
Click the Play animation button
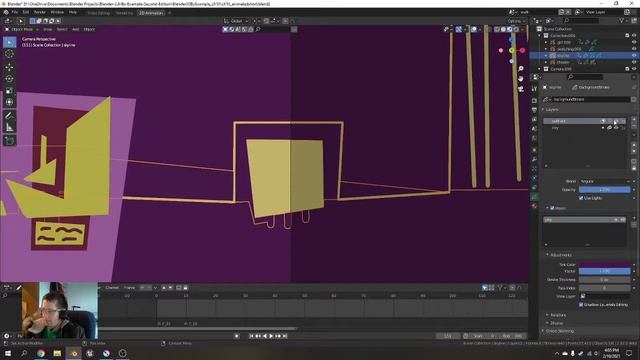point(271,336)
